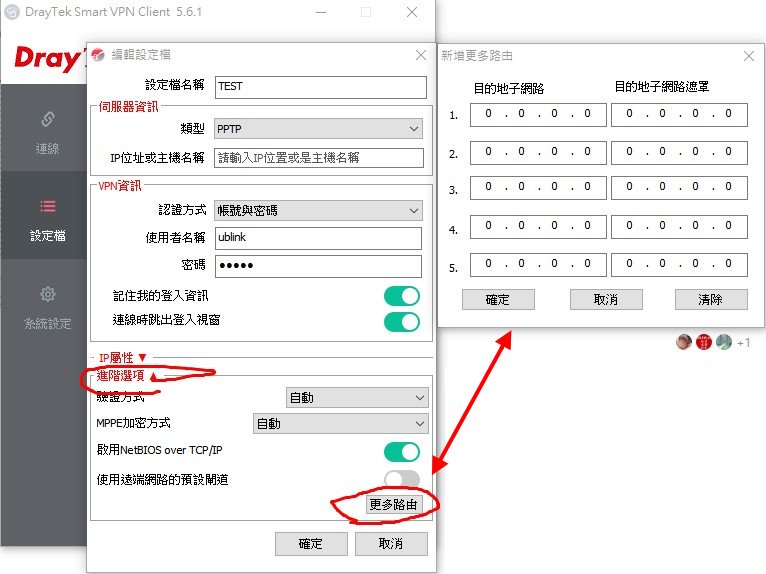
Task: Click the DrayTek Smart VPN Client title bar icon
Action: click(13, 12)
